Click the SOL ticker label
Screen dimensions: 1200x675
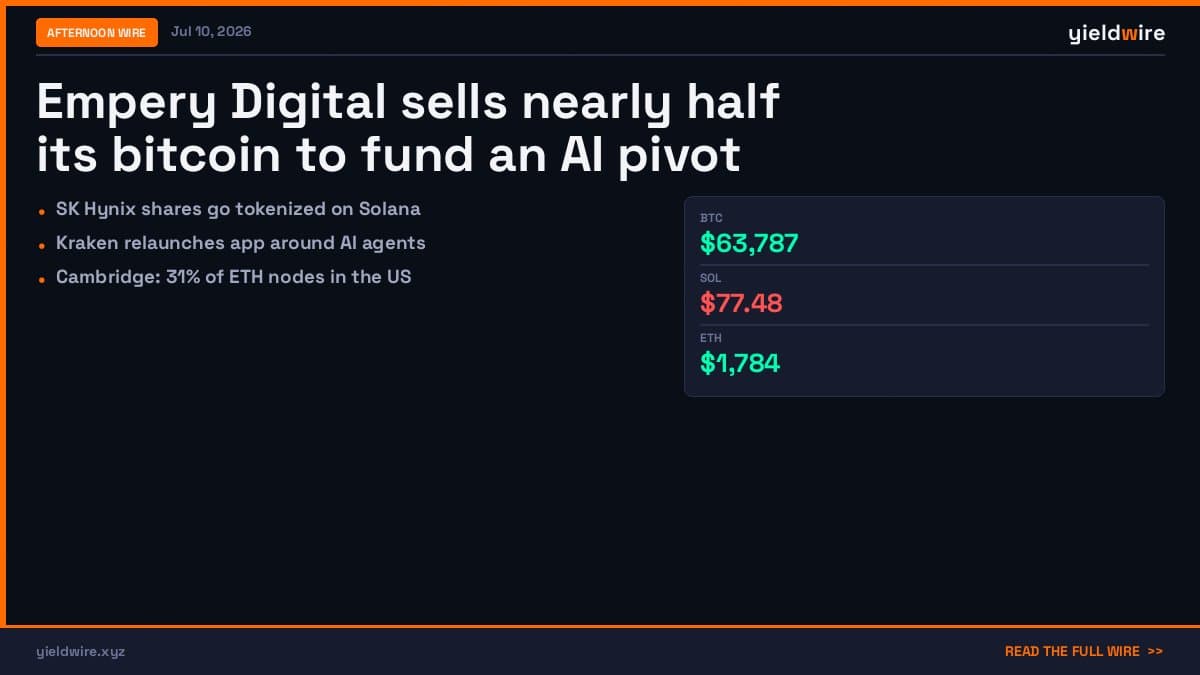tap(711, 278)
